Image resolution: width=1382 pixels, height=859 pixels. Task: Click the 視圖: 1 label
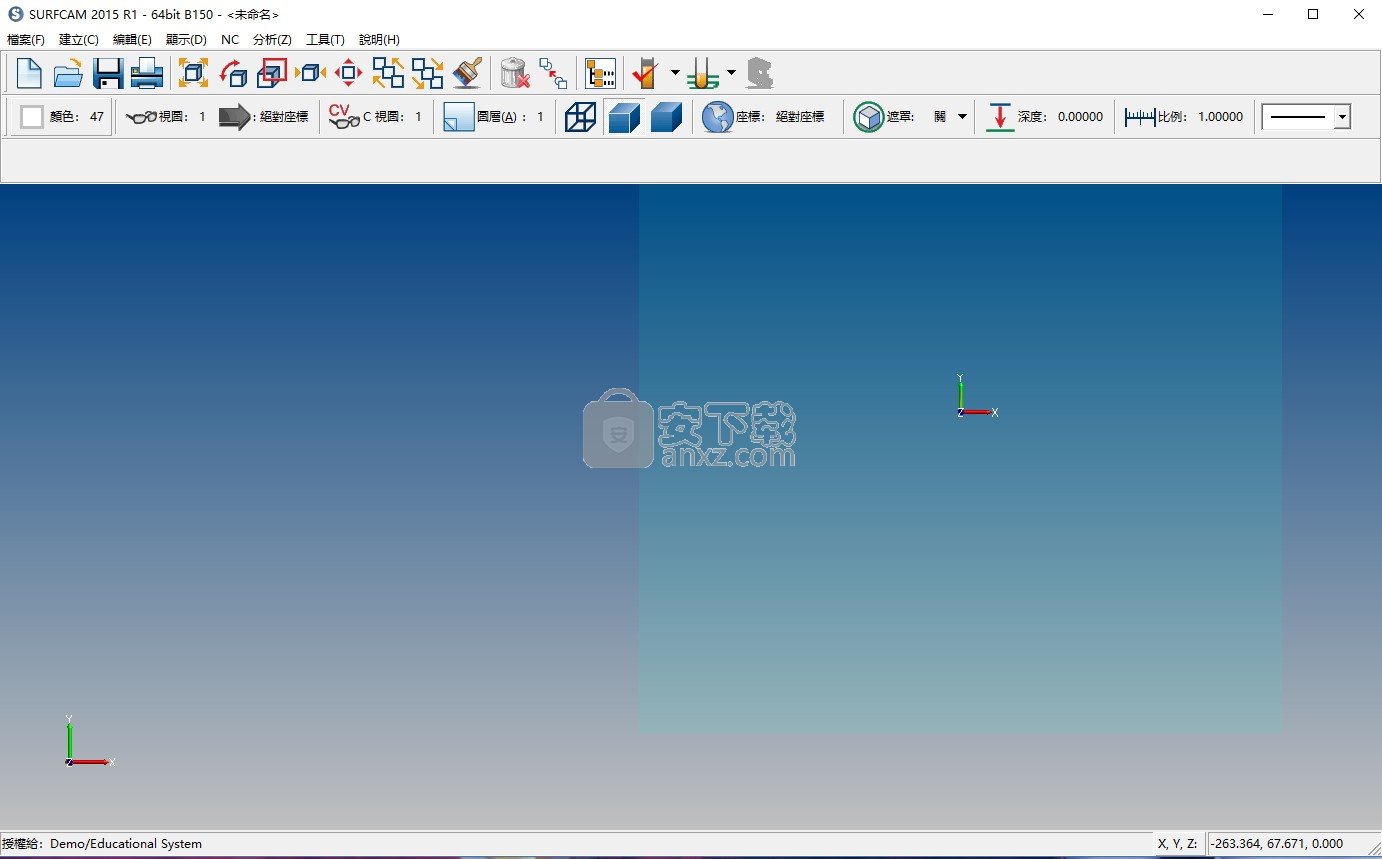click(182, 117)
